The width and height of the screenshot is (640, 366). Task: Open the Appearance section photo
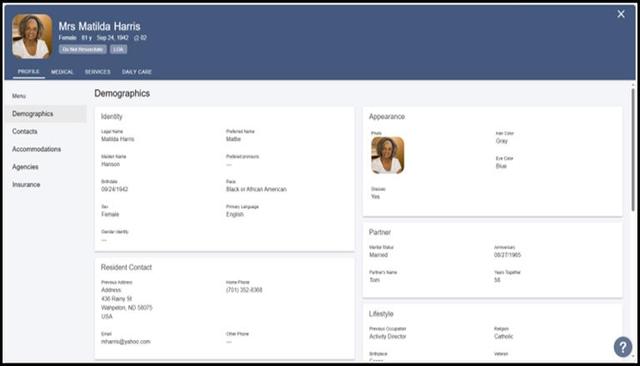pyautogui.click(x=388, y=155)
